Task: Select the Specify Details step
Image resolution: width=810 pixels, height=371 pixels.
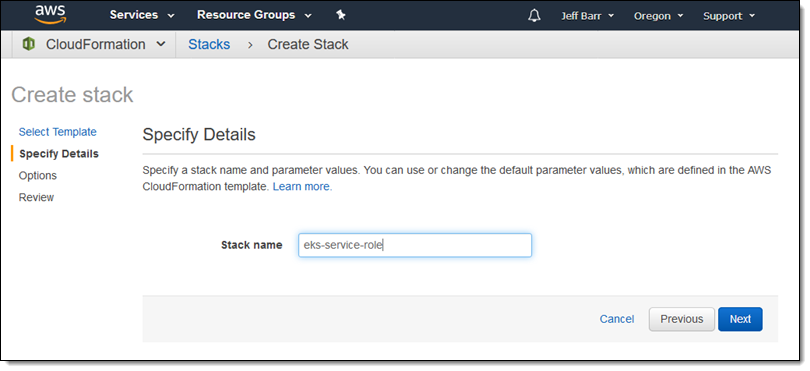Action: (x=59, y=154)
